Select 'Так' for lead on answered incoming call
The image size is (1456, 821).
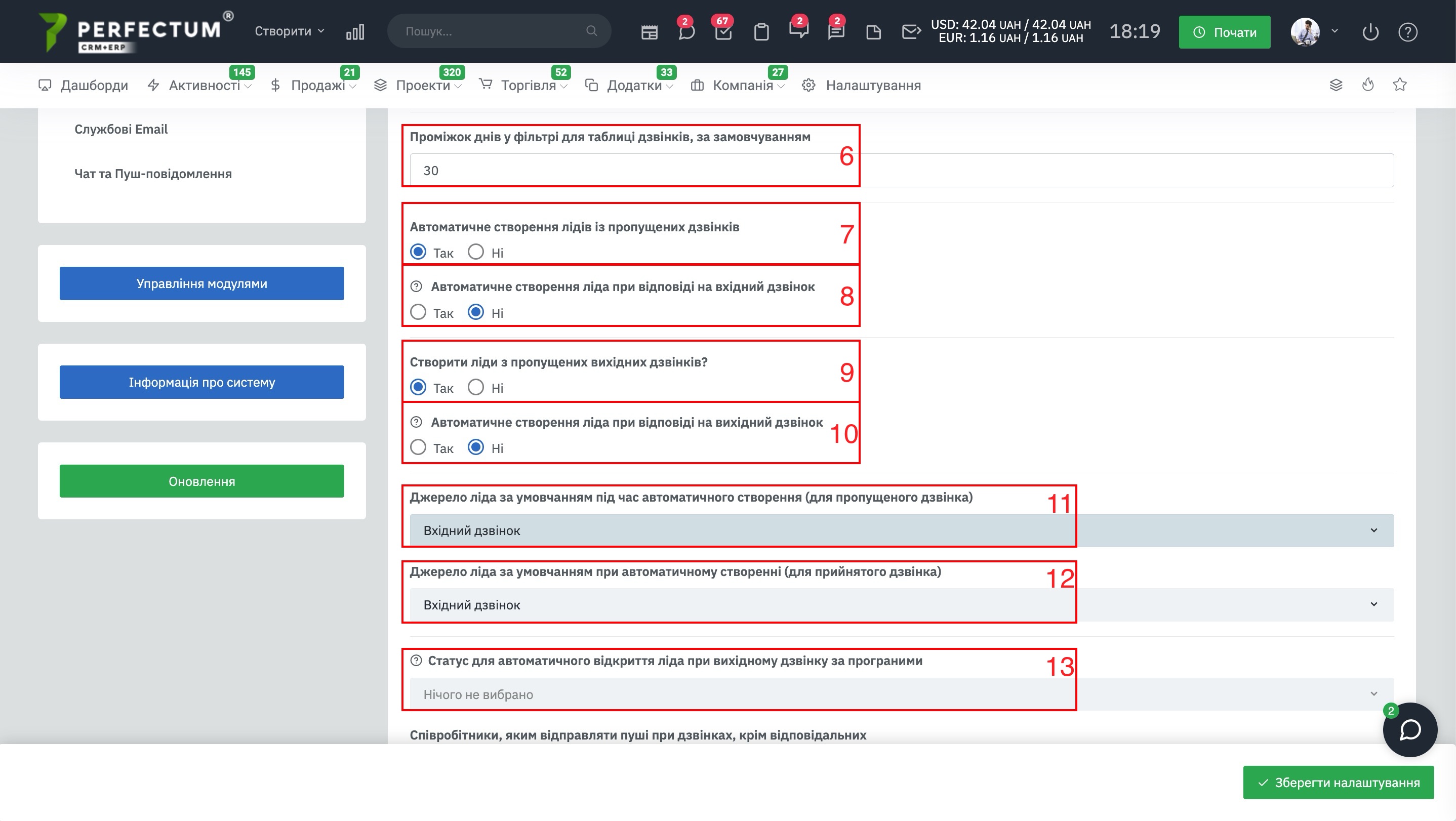(418, 312)
